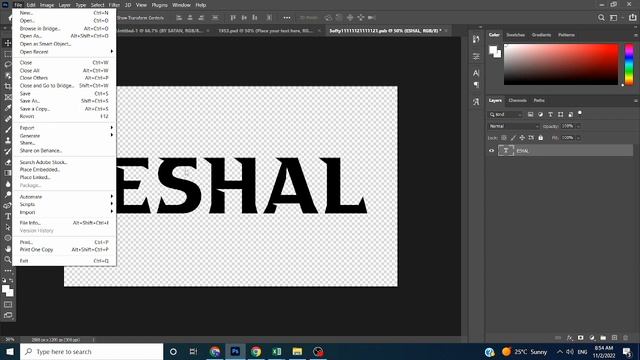Viewport: 640px width, 360px height.
Task: Select the Horizontal Type tool
Action: click(x=8, y=216)
